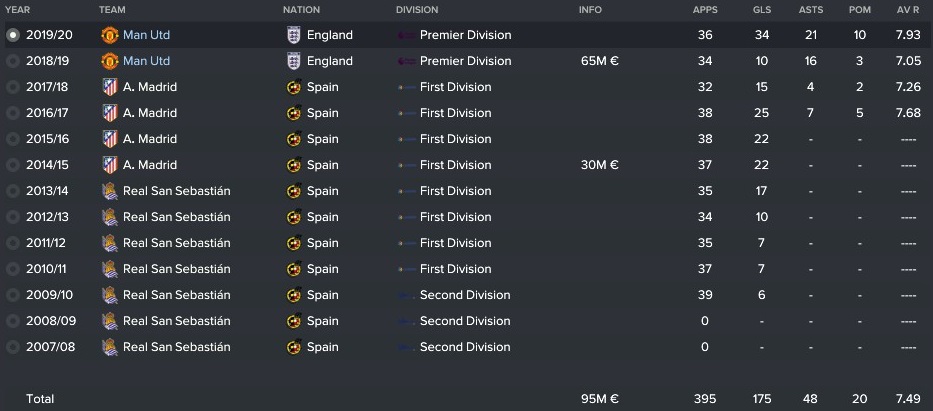This screenshot has height=411, width=933.
Task: Select the 2018/19 season radio button
Action: pyautogui.click(x=12, y=61)
